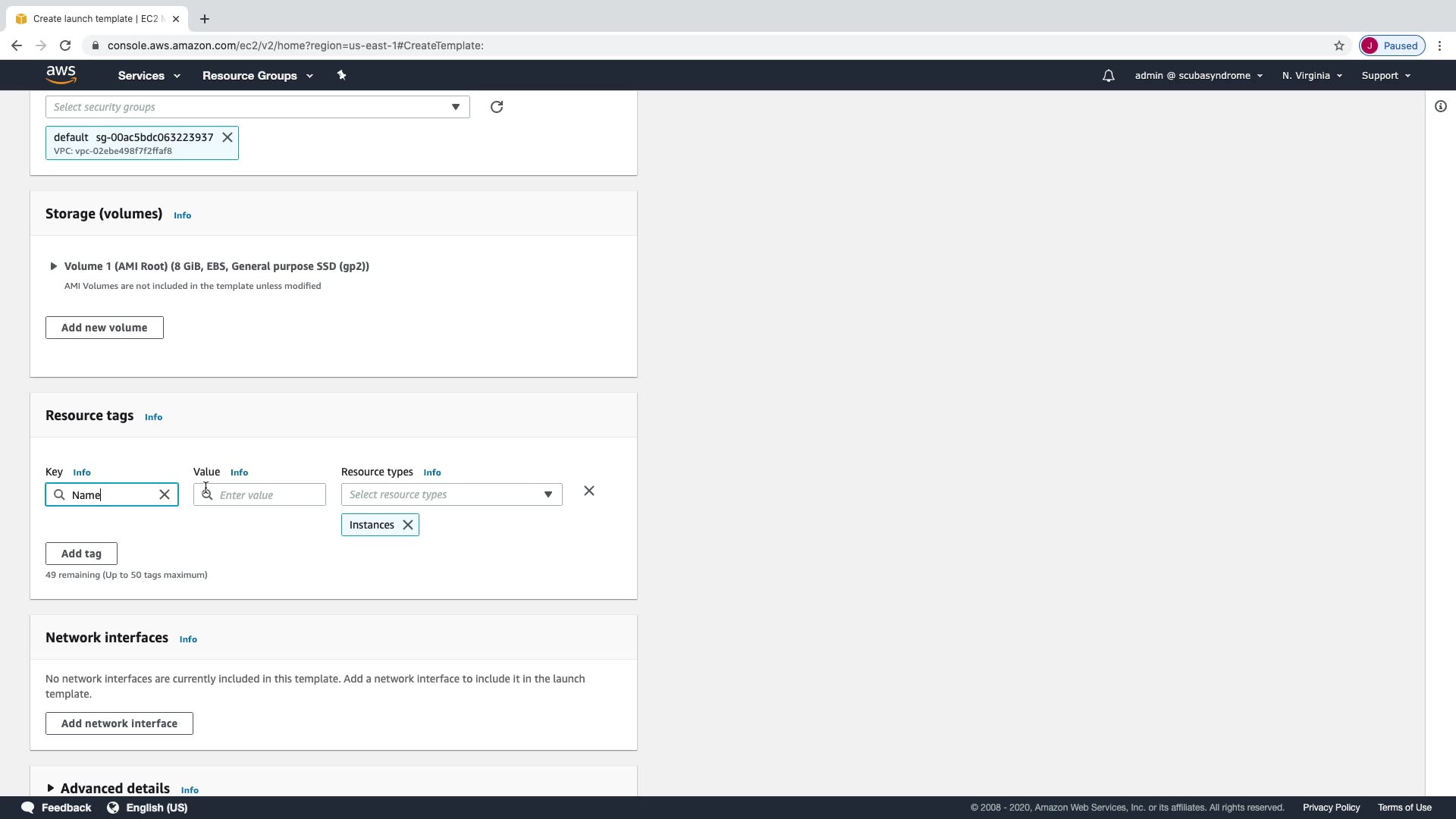Image resolution: width=1456 pixels, height=819 pixels.
Task: Expand the Advanced details section
Action: click(51, 789)
